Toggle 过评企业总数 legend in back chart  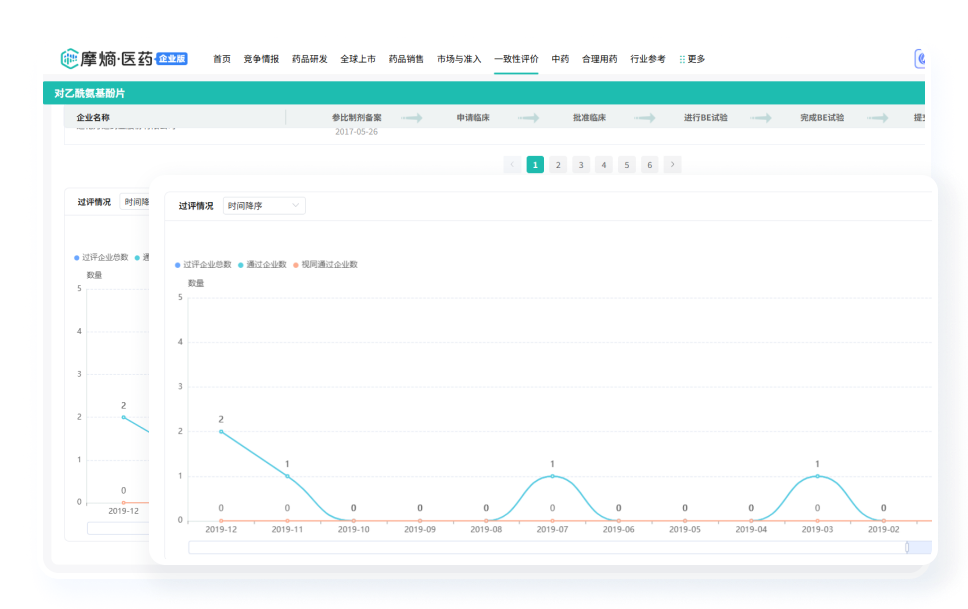(101, 258)
